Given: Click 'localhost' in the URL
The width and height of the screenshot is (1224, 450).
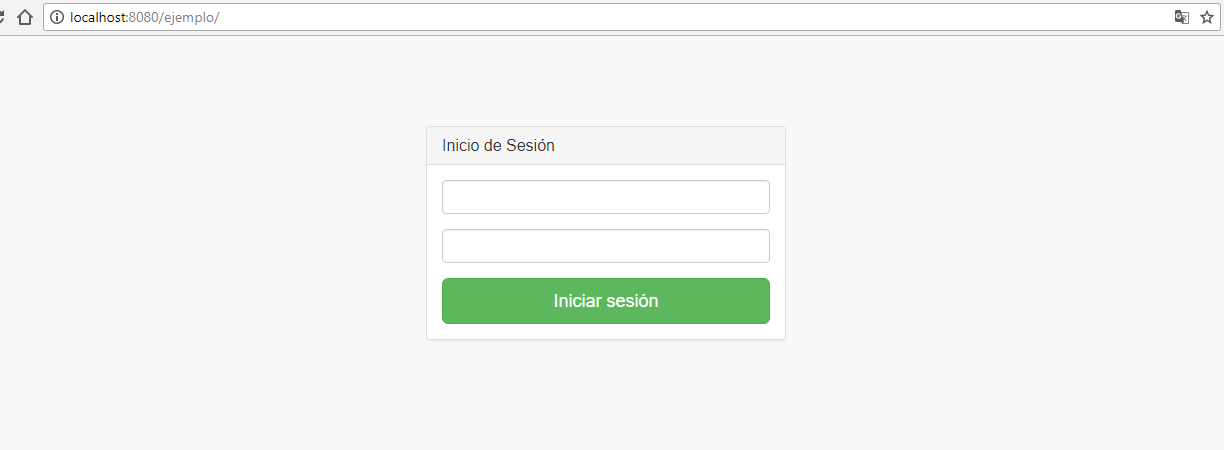Looking at the screenshot, I should [x=98, y=17].
